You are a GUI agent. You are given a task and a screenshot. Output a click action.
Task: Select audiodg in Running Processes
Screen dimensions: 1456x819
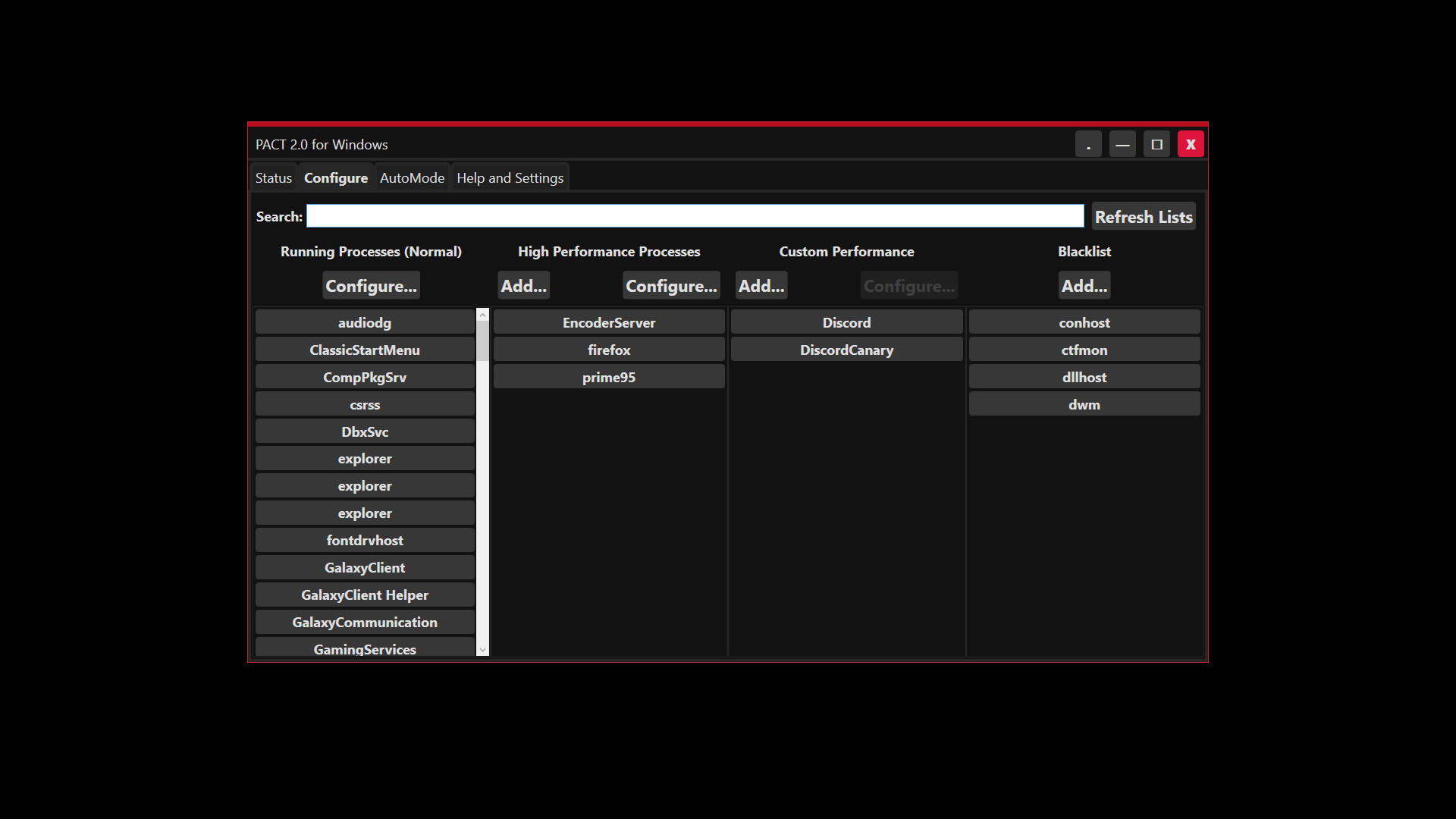coord(365,322)
